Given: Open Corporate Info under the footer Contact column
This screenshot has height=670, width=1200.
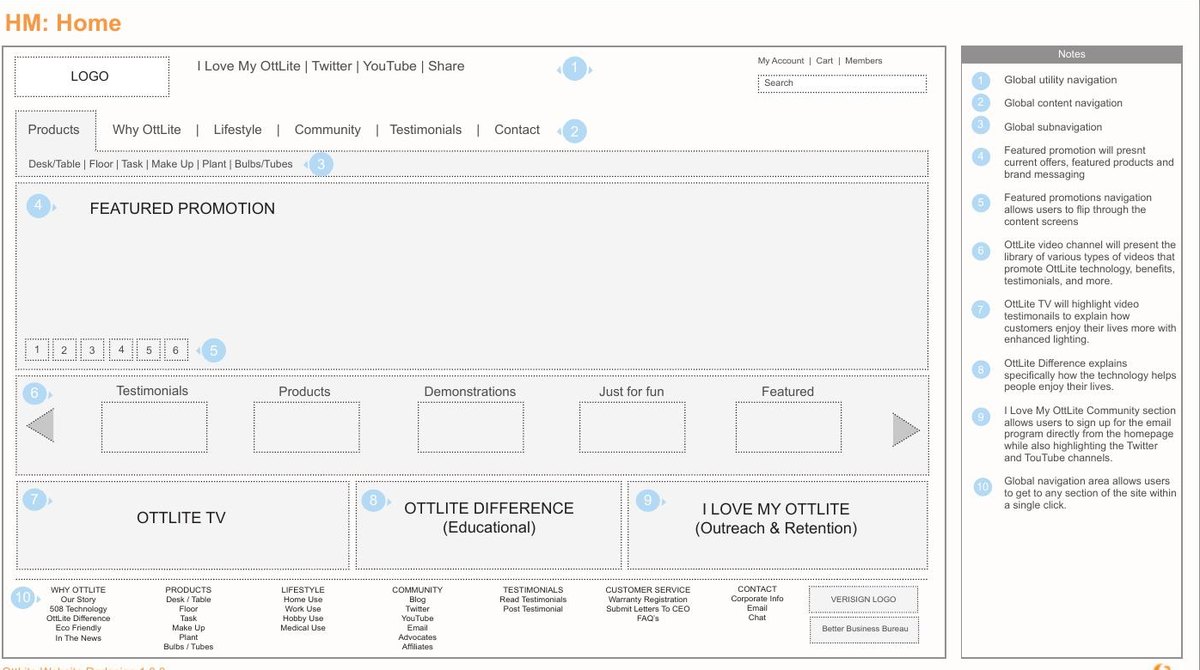Looking at the screenshot, I should click(x=757, y=599).
